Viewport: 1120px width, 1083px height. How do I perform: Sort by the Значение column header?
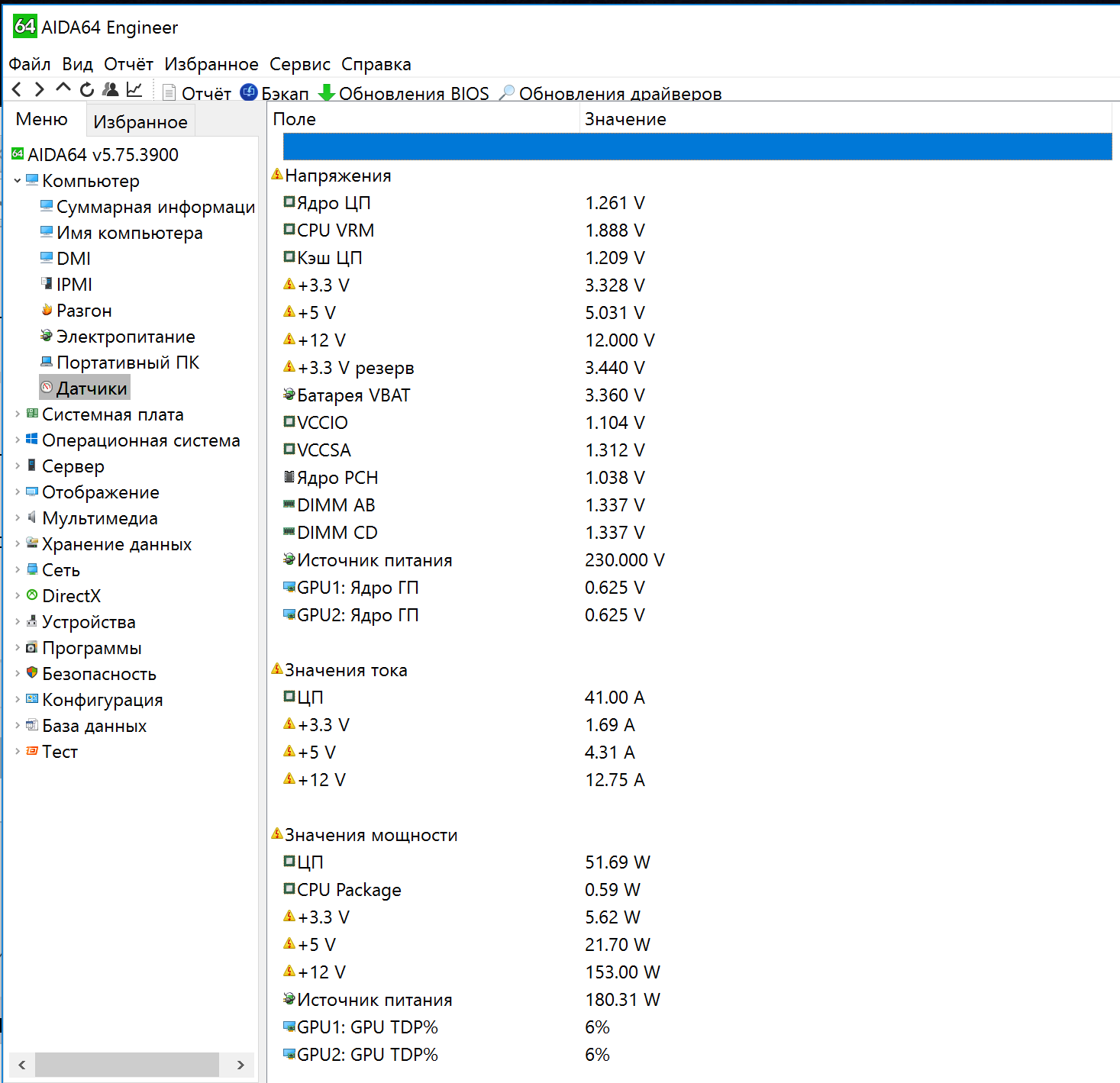click(846, 119)
